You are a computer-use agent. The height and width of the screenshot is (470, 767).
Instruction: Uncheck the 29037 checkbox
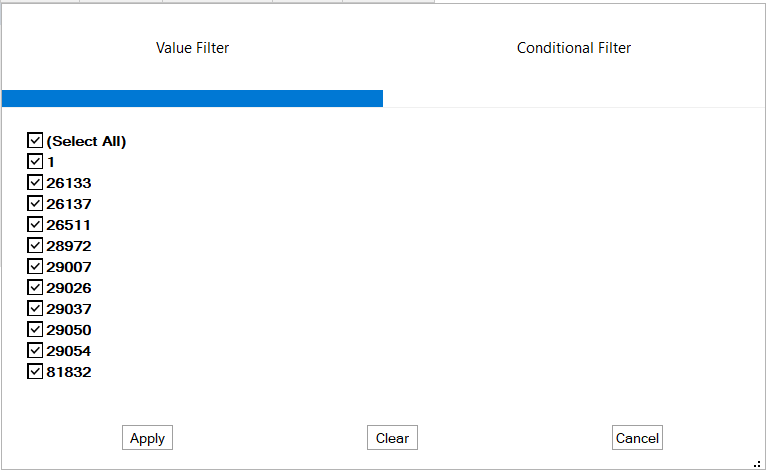(x=35, y=309)
